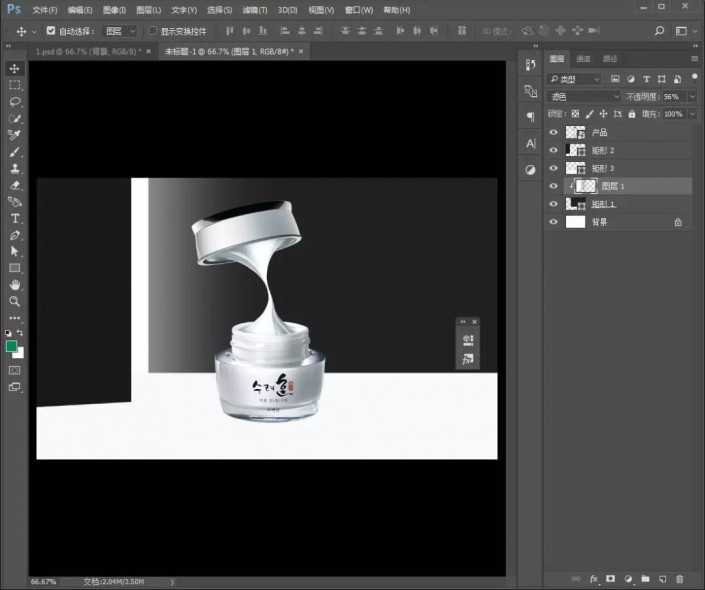Click the green foreground color swatch
The image size is (705, 590).
coord(11,345)
